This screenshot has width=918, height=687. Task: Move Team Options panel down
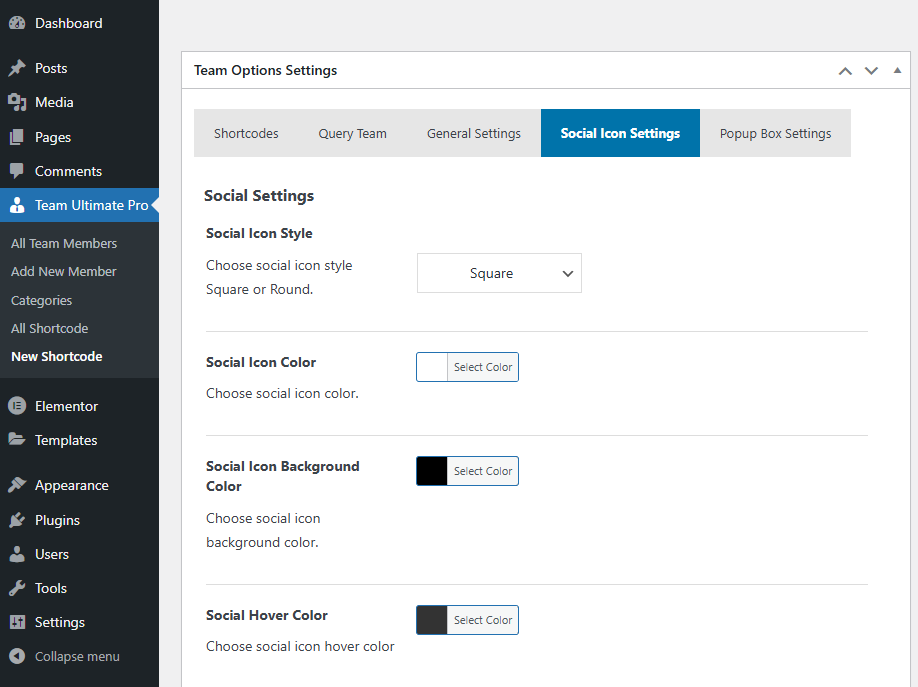coord(871,71)
